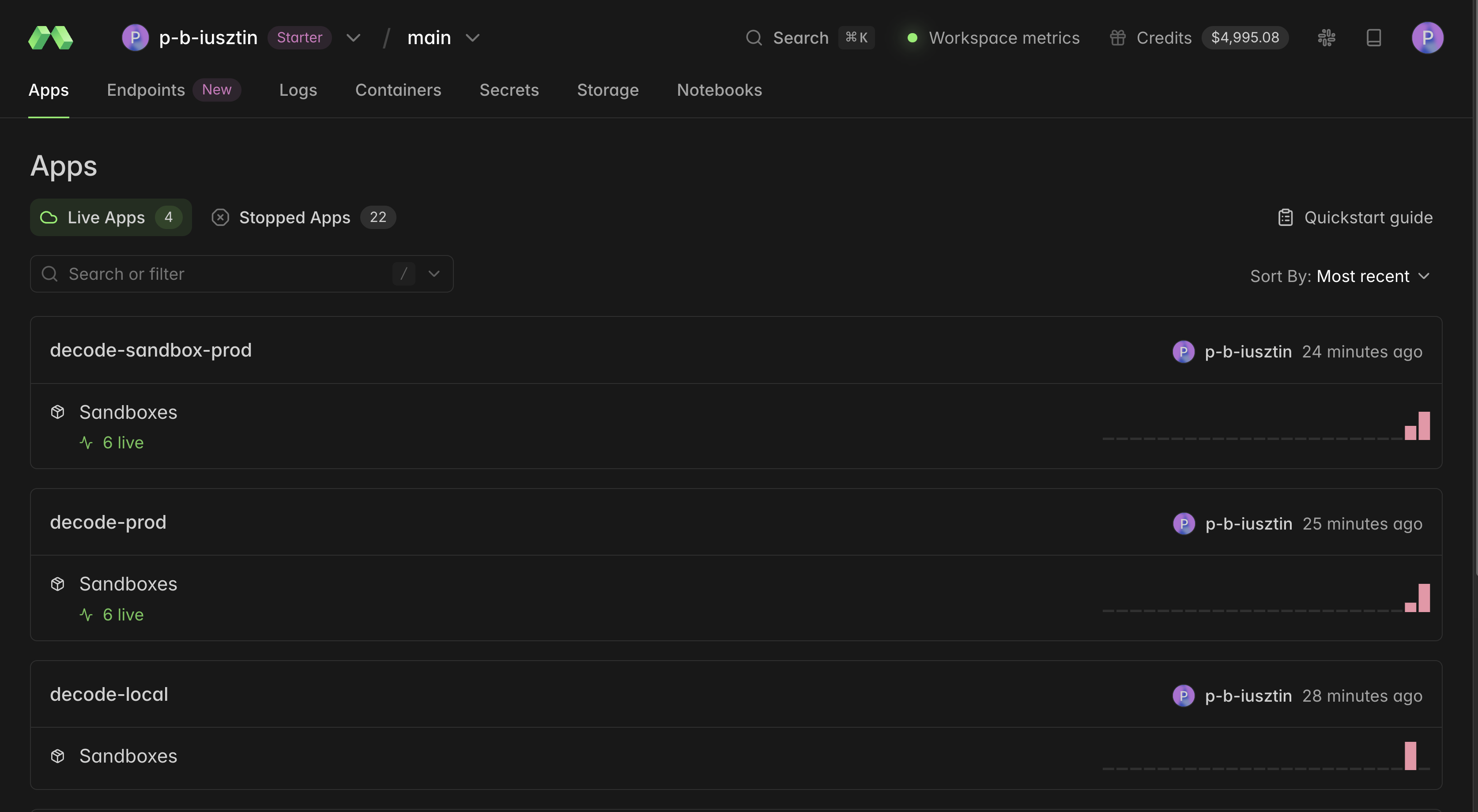The width and height of the screenshot is (1478, 812).
Task: Click the activity pulse icon in decode-sandbox-prod
Action: point(86,443)
